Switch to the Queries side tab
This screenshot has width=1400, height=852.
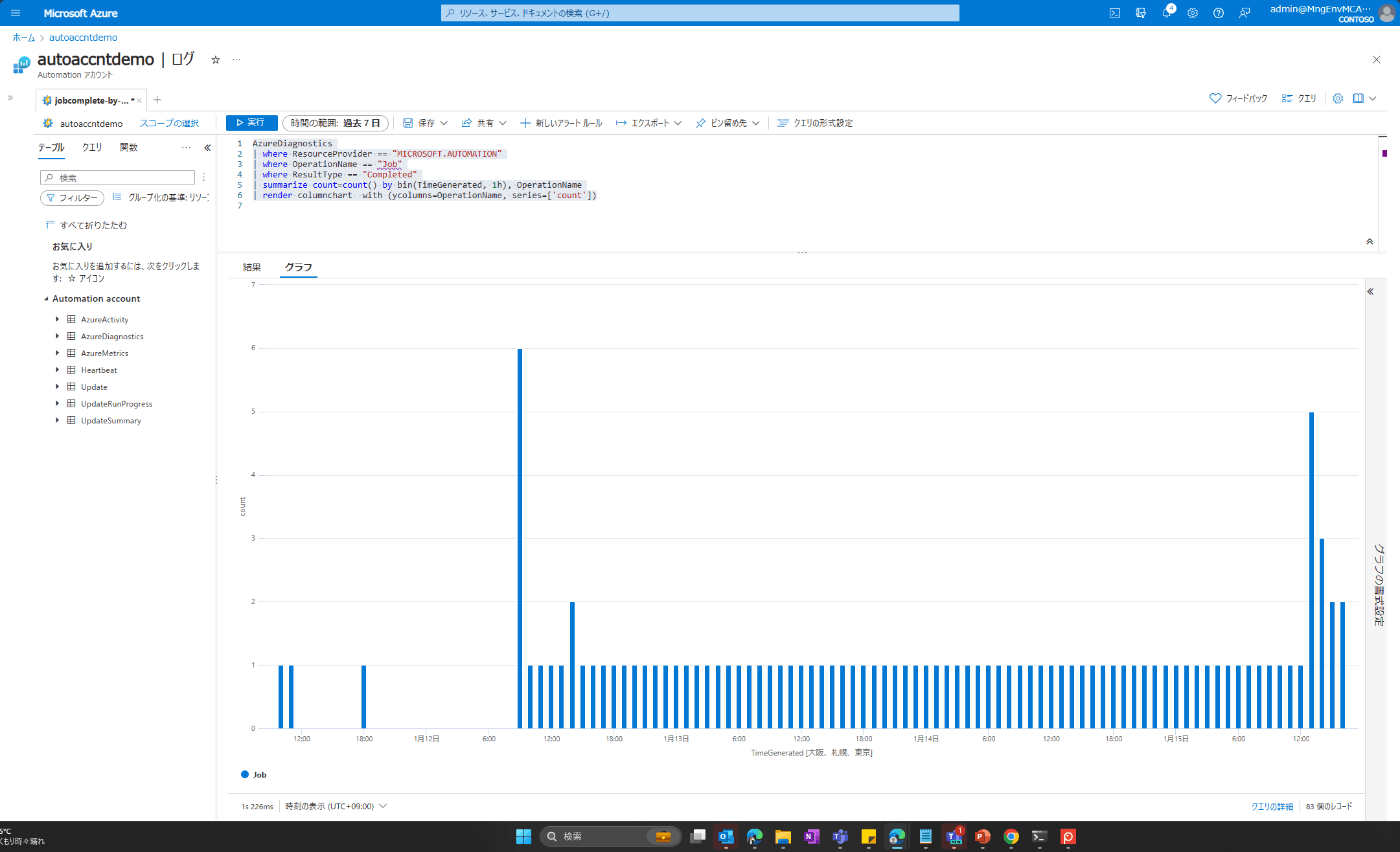click(92, 147)
